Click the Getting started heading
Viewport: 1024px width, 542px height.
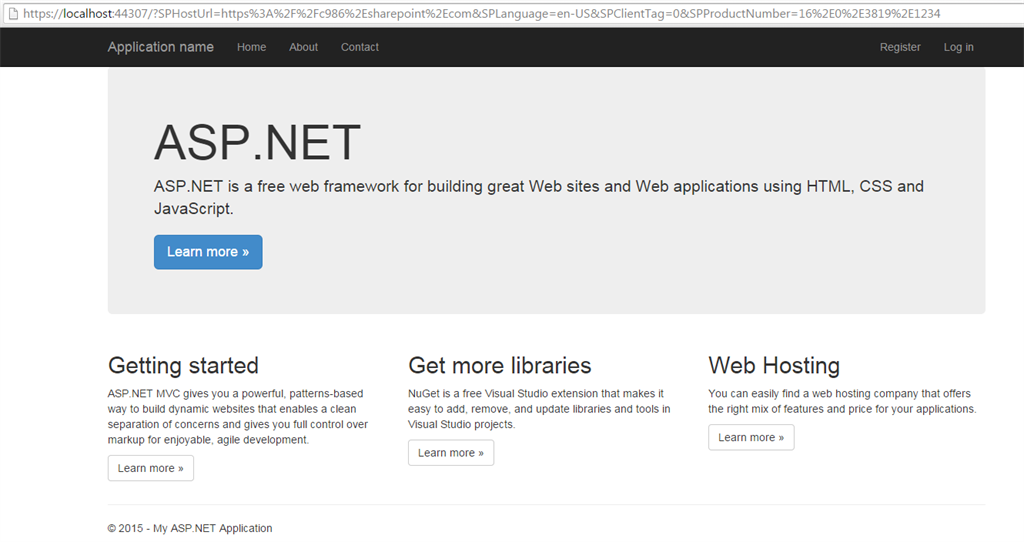184,365
